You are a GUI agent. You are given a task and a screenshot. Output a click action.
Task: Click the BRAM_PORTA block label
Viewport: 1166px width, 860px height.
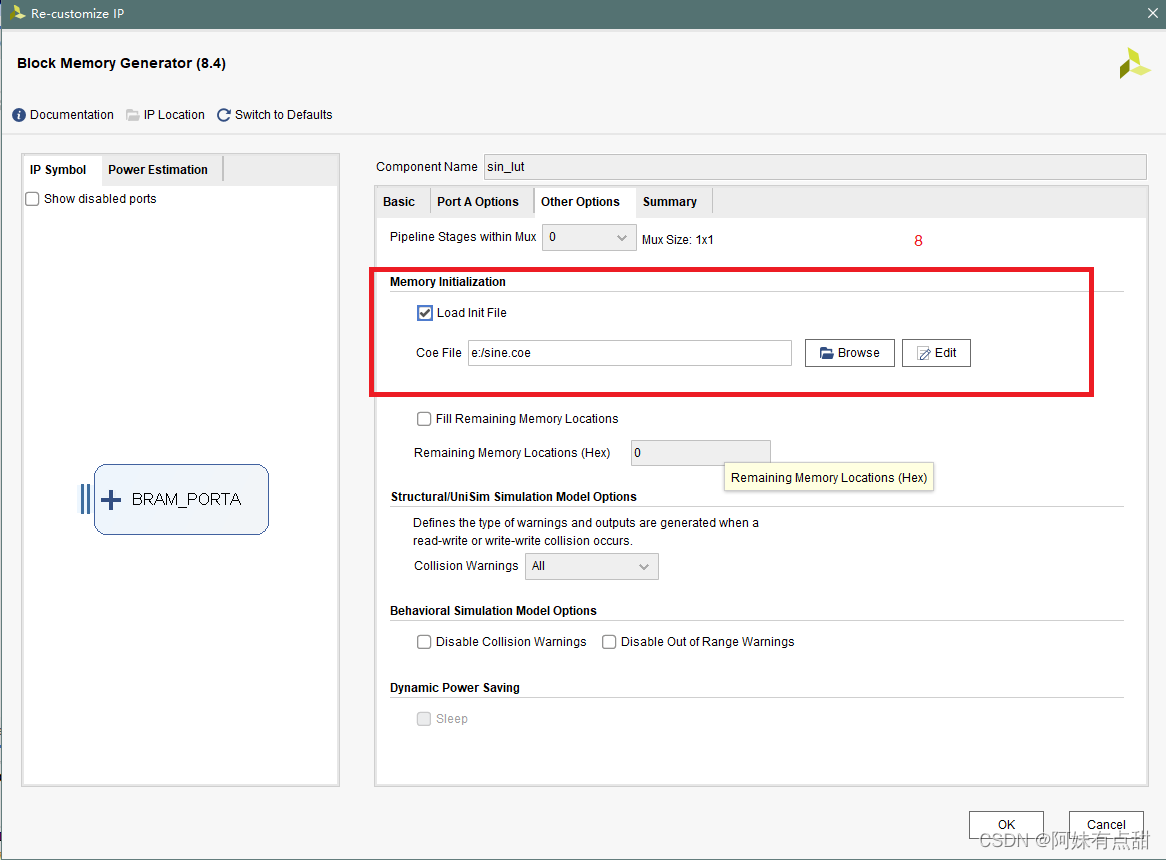187,499
